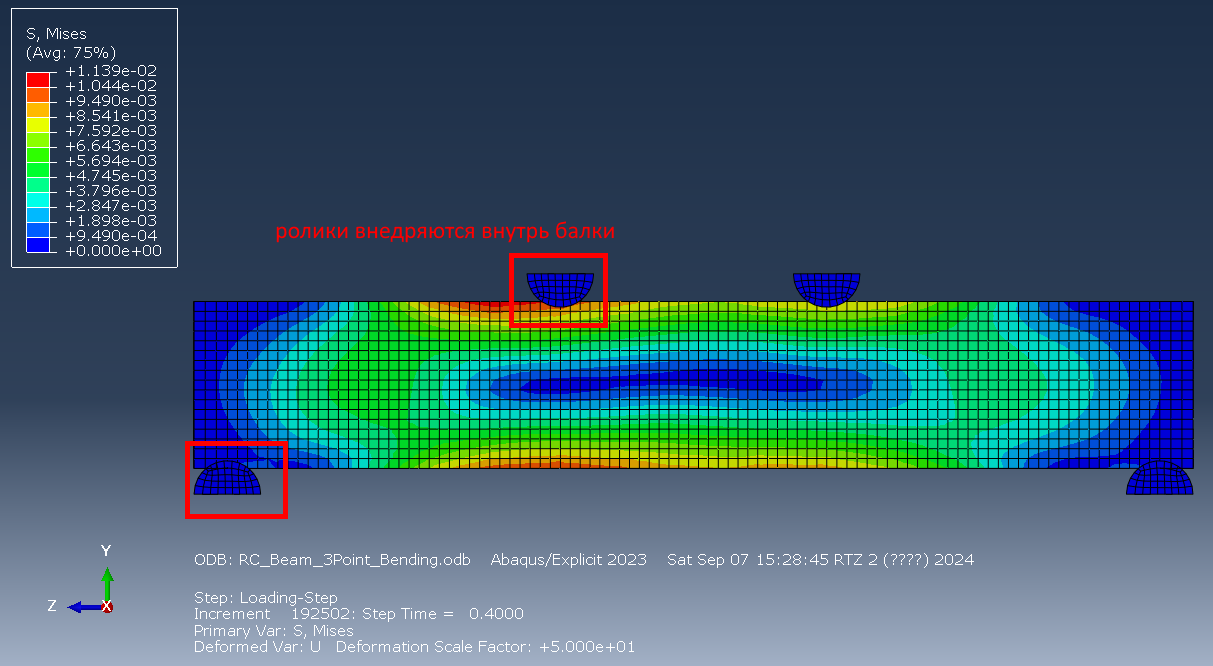Screen dimensions: 1213x666
Task: Select the upper right loading roller
Action: 826,289
